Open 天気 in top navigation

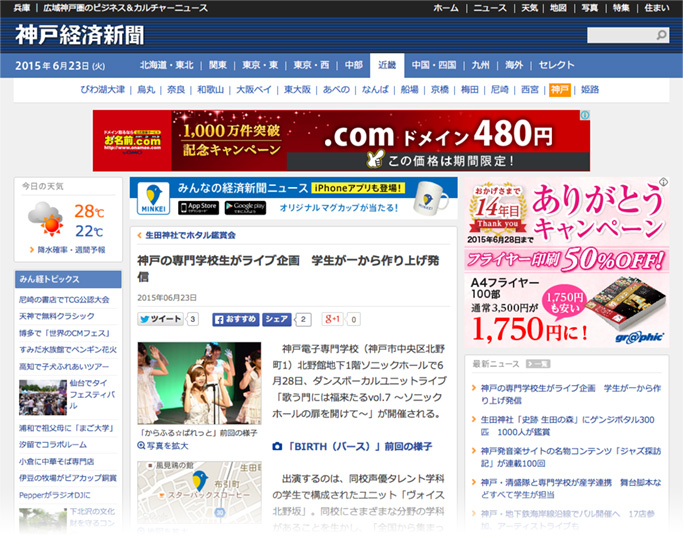530,8
